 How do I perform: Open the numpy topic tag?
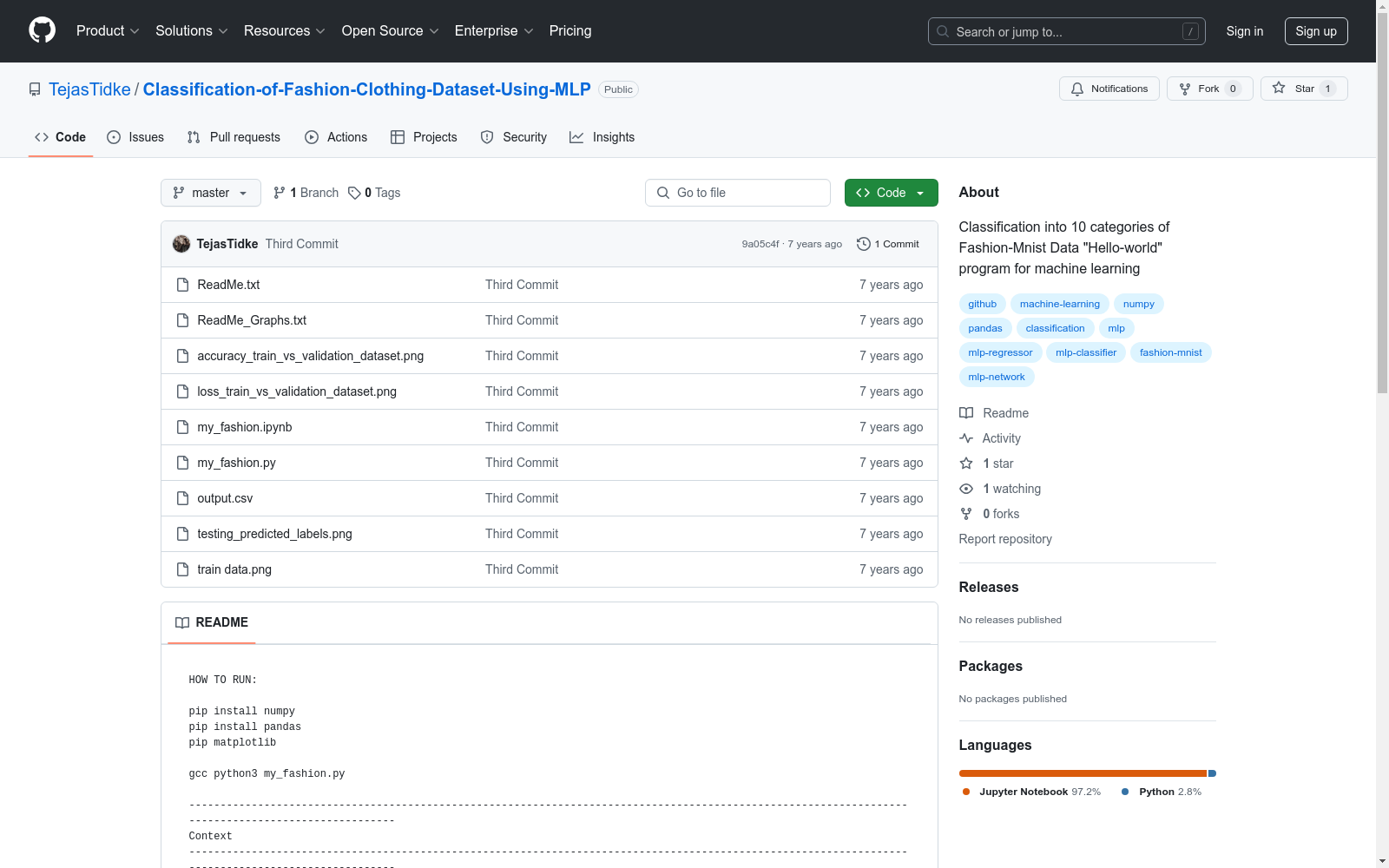coord(1139,304)
